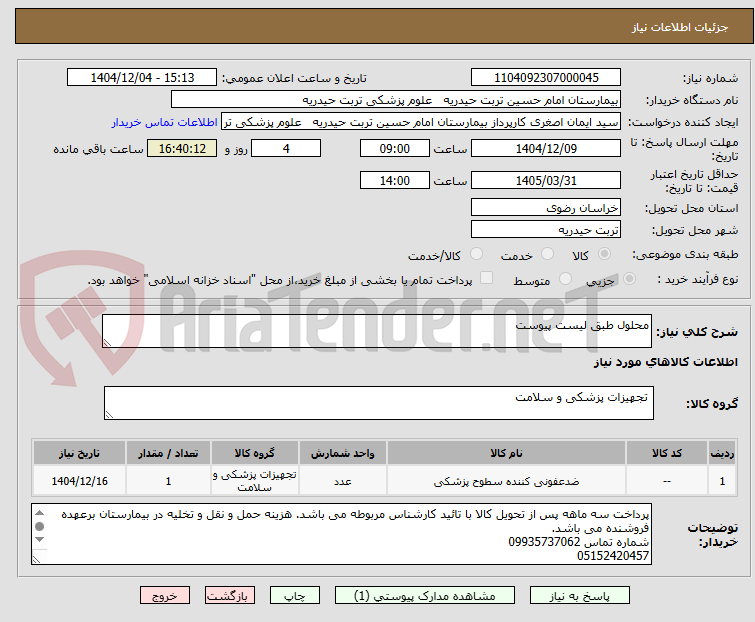The width and height of the screenshot is (755, 622).
Task: Click table cell تجهیزات پزشکی و سلامت
Action: 254,481
